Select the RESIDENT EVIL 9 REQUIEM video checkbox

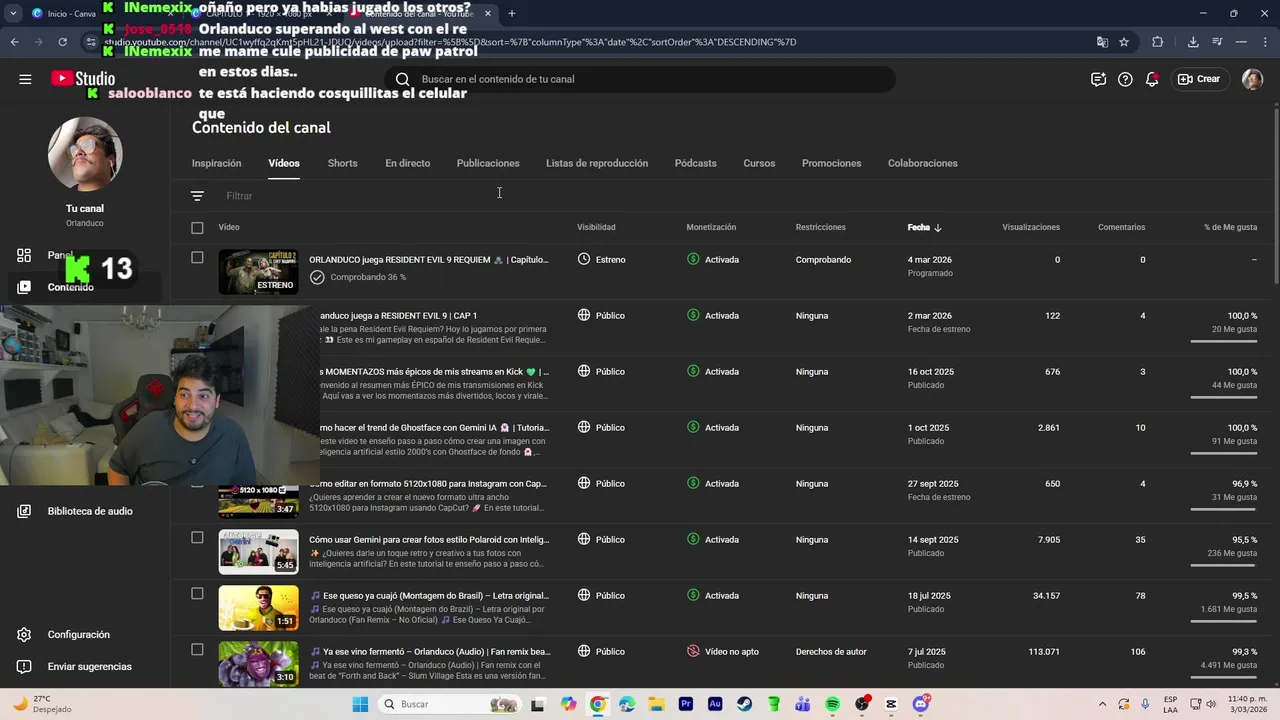point(197,258)
